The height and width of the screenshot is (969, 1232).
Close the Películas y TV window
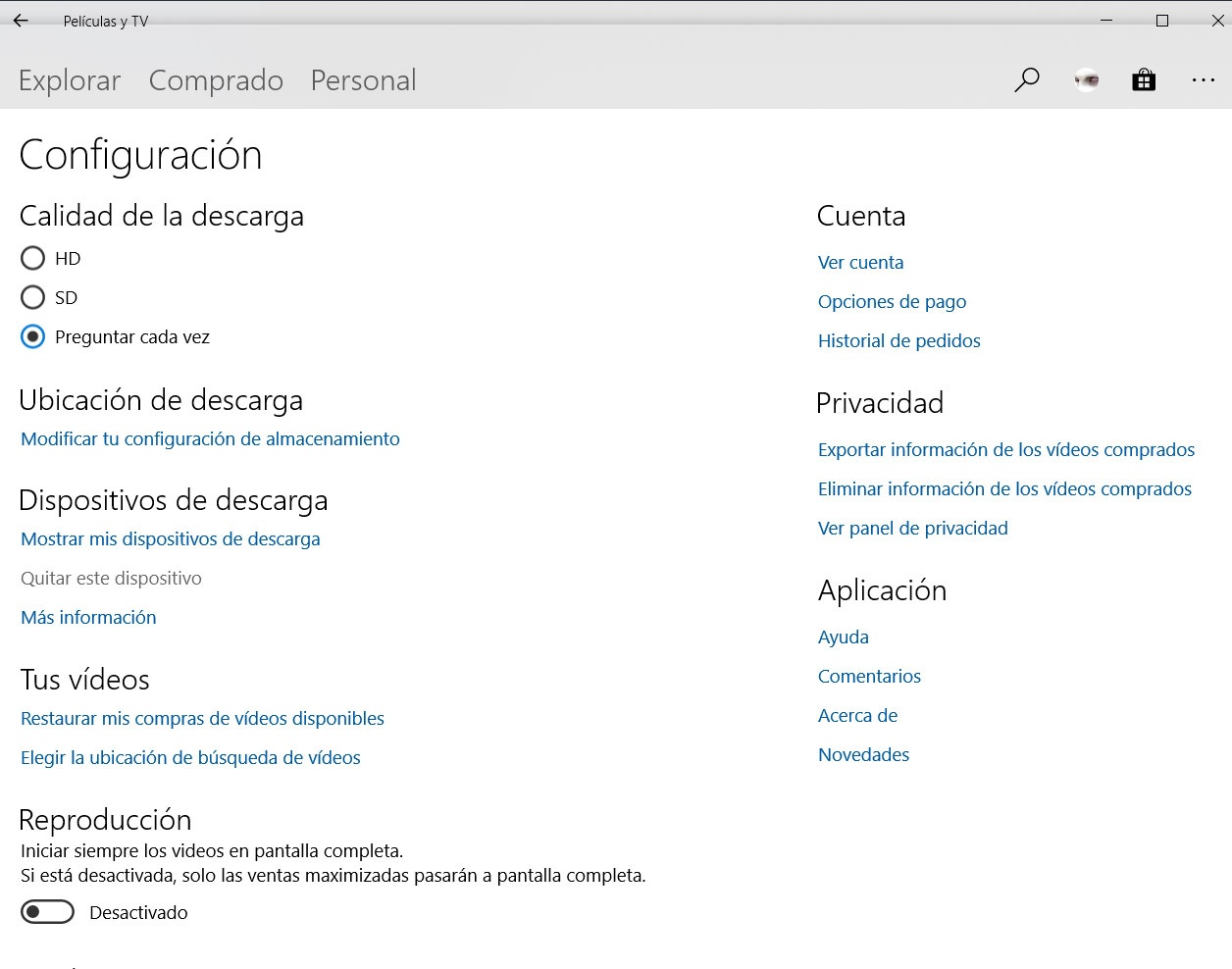tap(1217, 21)
